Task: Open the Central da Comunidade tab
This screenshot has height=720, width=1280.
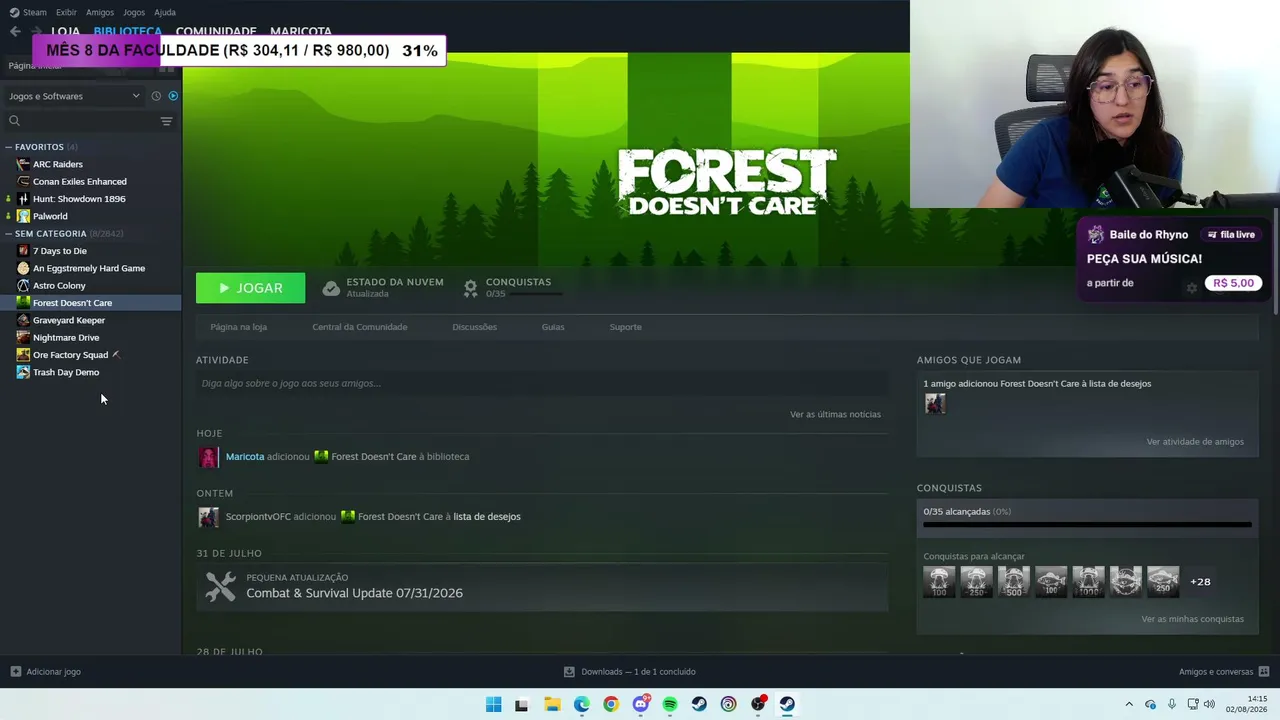Action: [x=360, y=327]
